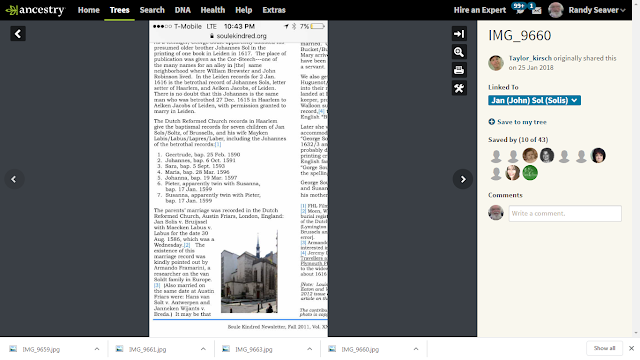Open the Randy Seaver account dropdown
640x360 pixels.
click(x=597, y=10)
